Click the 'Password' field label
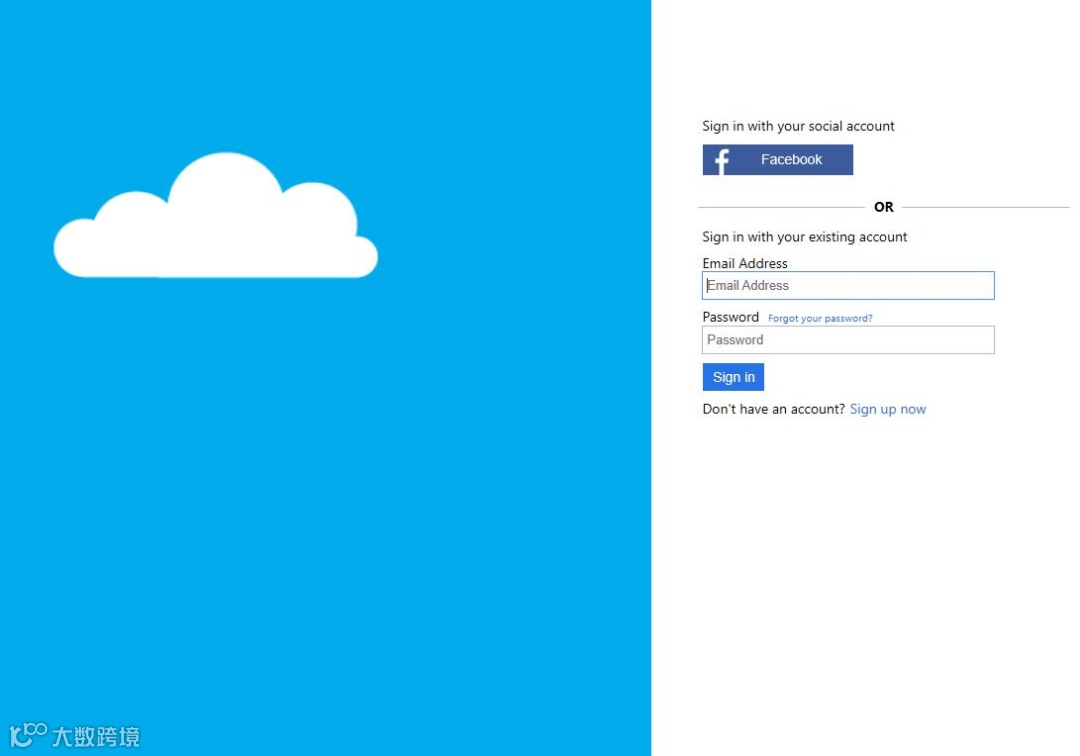1080x756 pixels. pyautogui.click(x=730, y=317)
